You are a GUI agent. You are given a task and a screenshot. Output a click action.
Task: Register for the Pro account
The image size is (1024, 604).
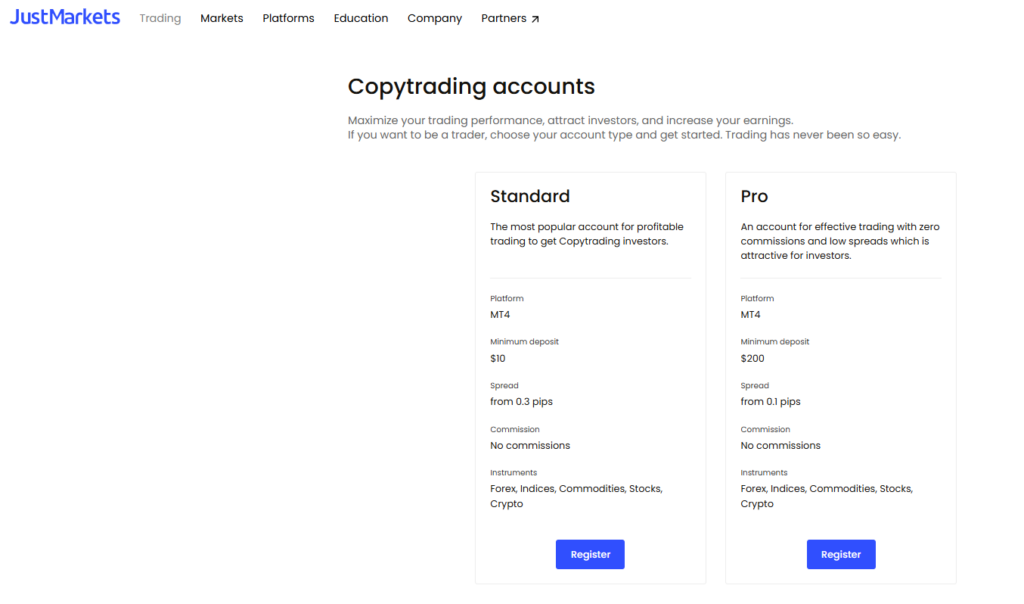[x=840, y=554]
